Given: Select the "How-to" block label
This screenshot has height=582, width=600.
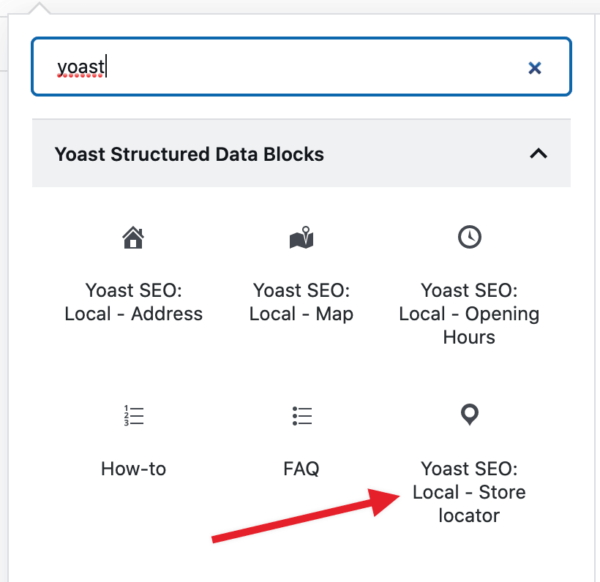Looking at the screenshot, I should pyautogui.click(x=133, y=468).
